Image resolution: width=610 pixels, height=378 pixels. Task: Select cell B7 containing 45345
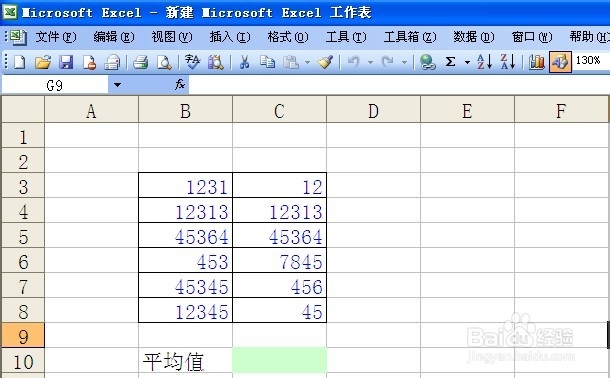[x=186, y=285]
